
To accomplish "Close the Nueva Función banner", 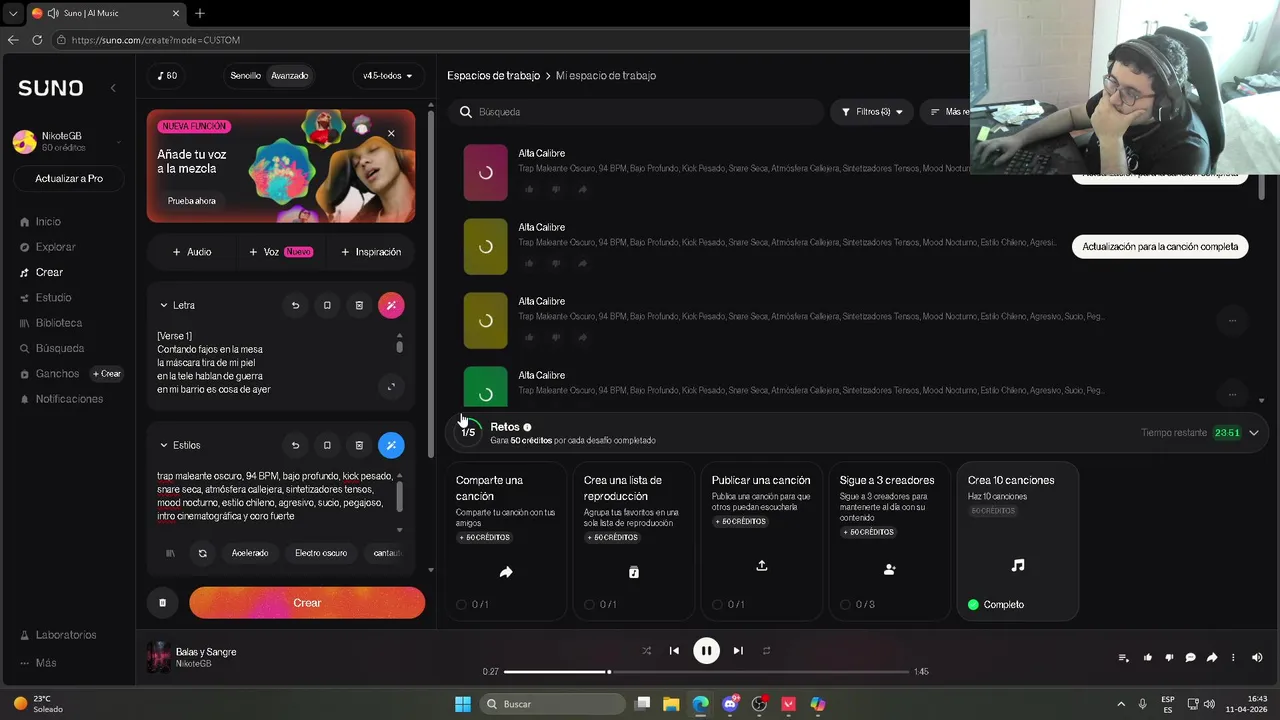I will [391, 133].
